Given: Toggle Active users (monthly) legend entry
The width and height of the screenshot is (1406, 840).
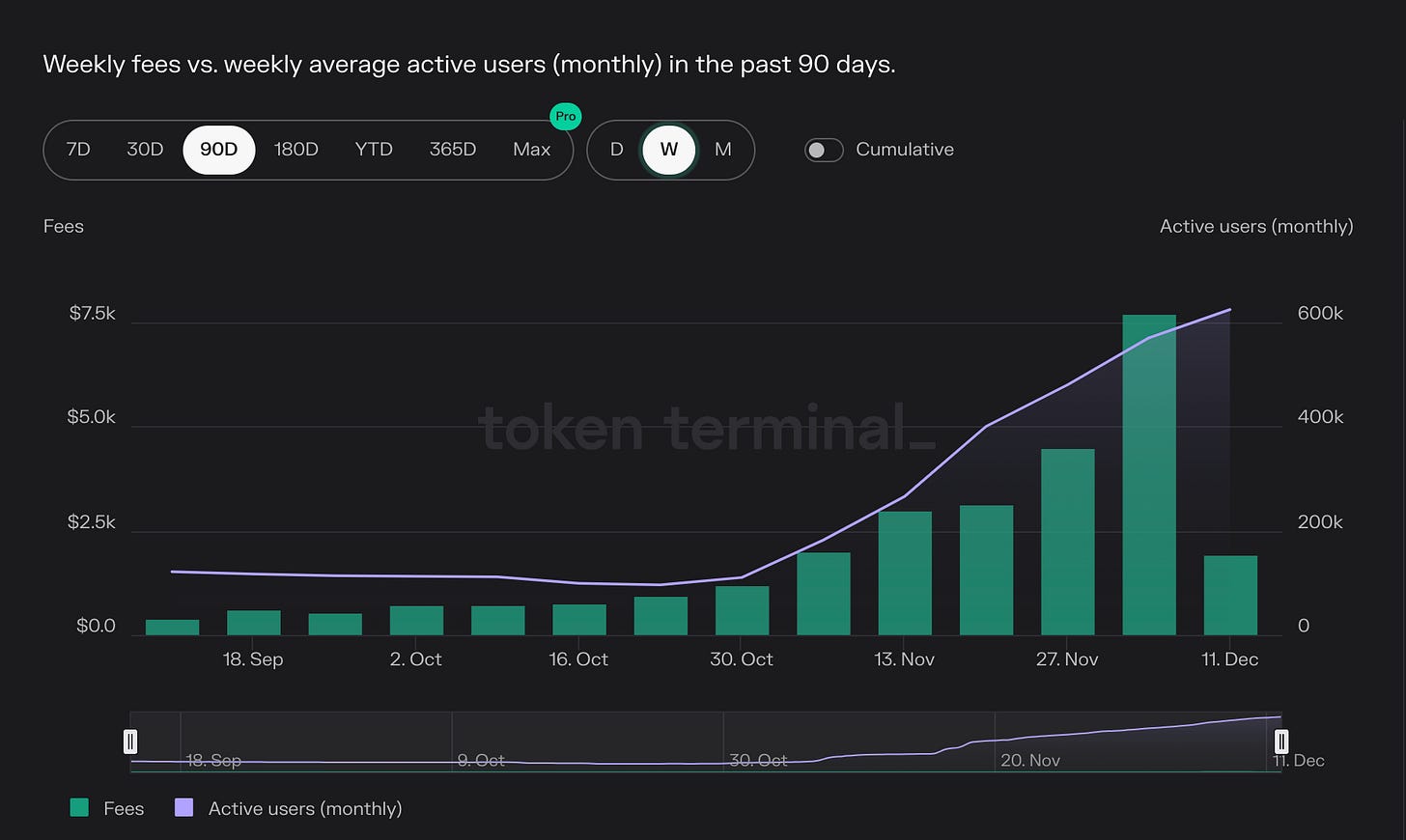Looking at the screenshot, I should tap(288, 808).
